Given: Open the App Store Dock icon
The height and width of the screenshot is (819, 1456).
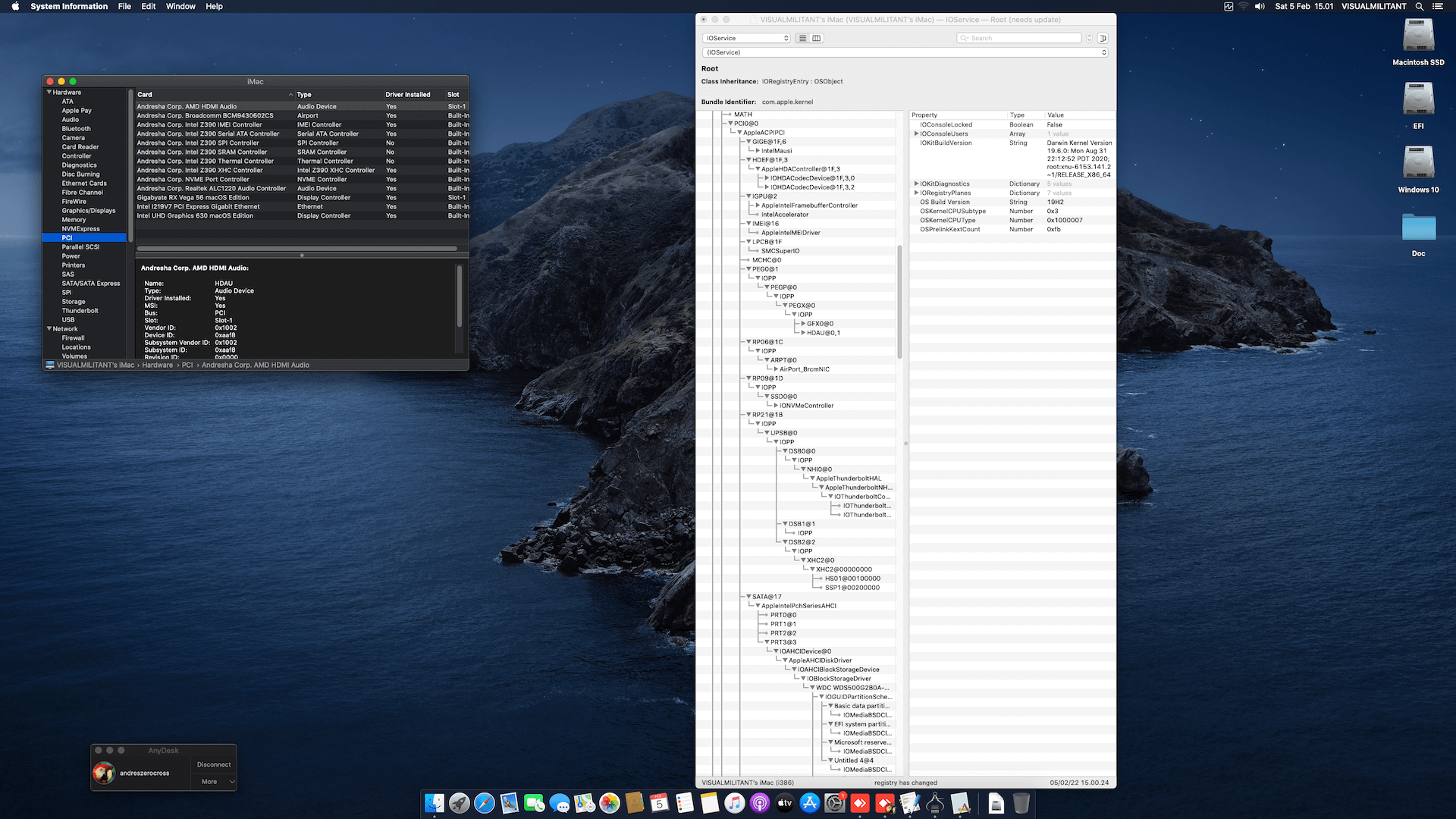Looking at the screenshot, I should 809,803.
